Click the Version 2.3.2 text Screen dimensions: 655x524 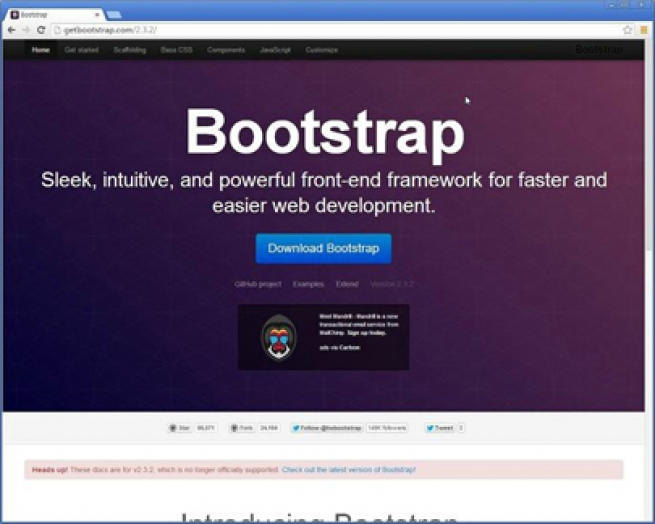tap(392, 284)
